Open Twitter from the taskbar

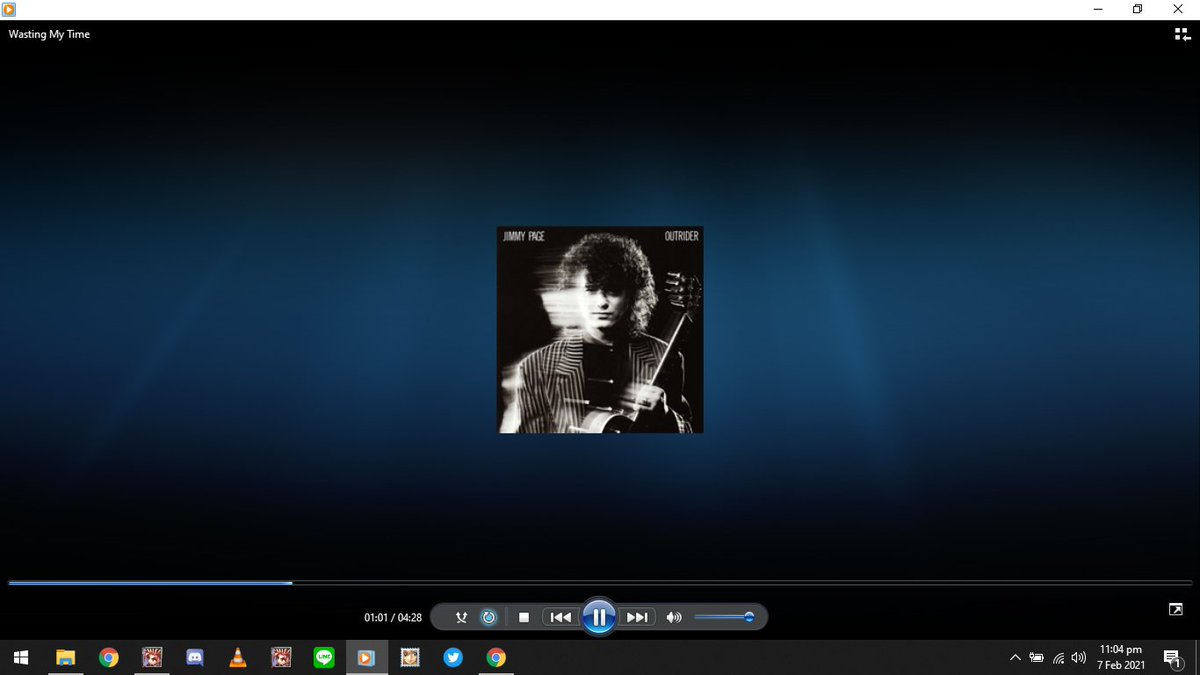[453, 657]
